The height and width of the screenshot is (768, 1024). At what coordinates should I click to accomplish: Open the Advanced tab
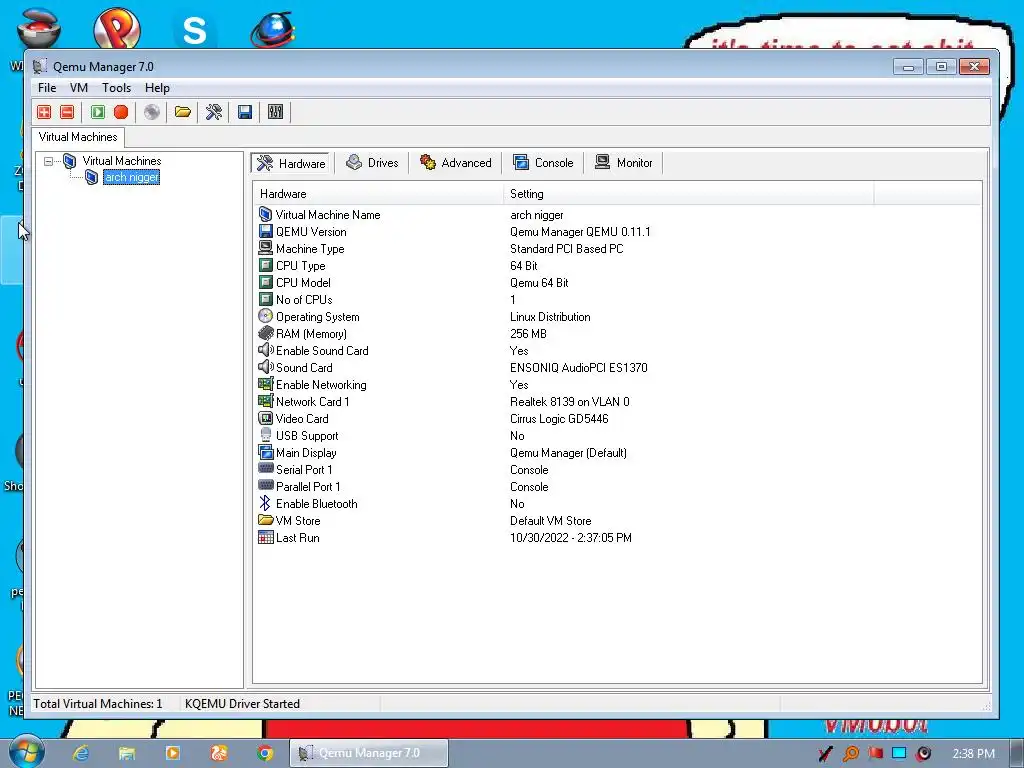pyautogui.click(x=455, y=163)
